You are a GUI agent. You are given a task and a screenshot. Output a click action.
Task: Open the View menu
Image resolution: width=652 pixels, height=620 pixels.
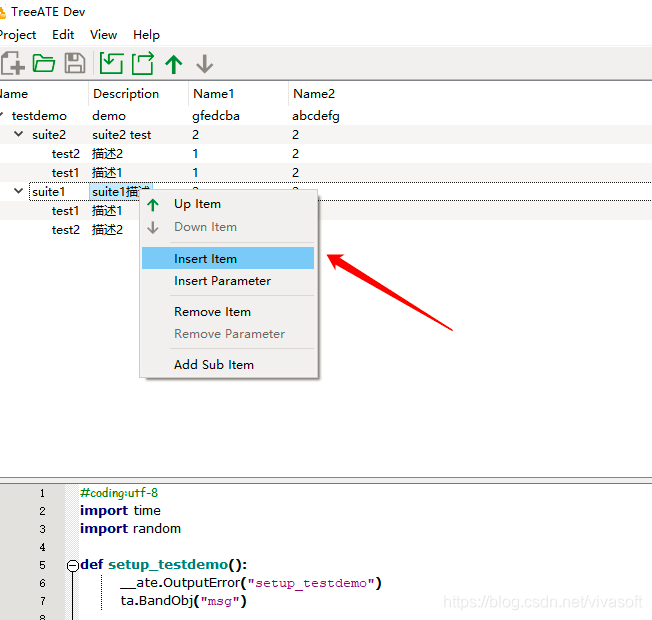104,35
